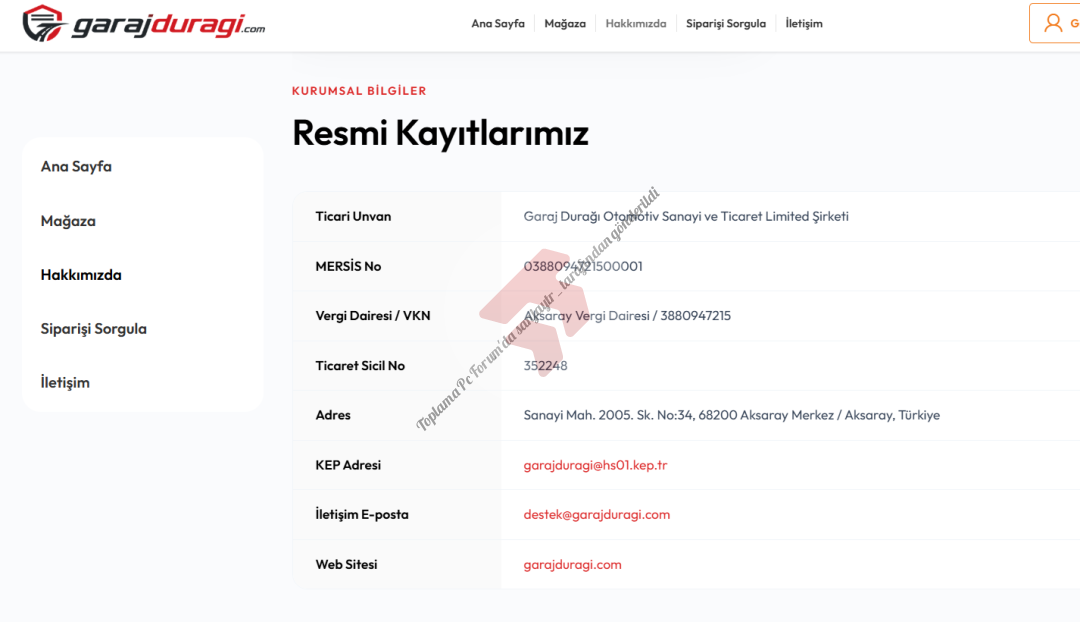1080x622 pixels.
Task: Open the garajduragi.com website link
Action: pos(572,564)
